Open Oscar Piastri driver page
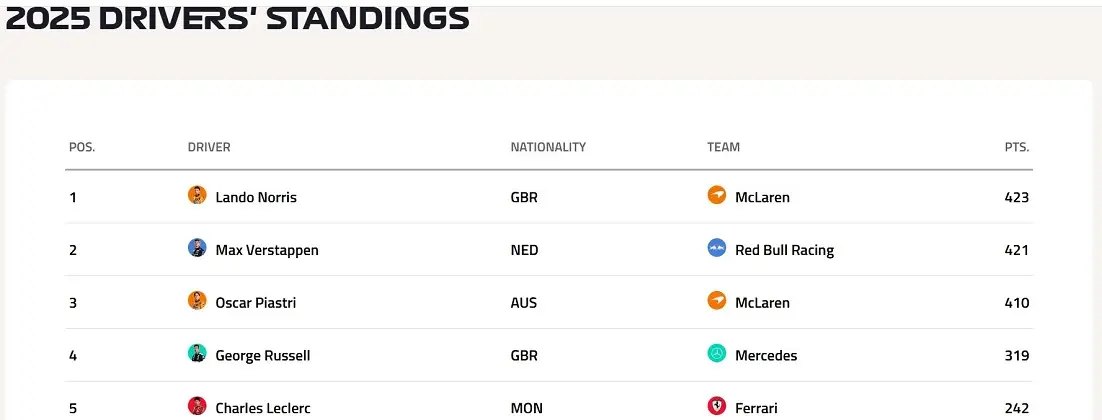1102x420 pixels. point(256,303)
